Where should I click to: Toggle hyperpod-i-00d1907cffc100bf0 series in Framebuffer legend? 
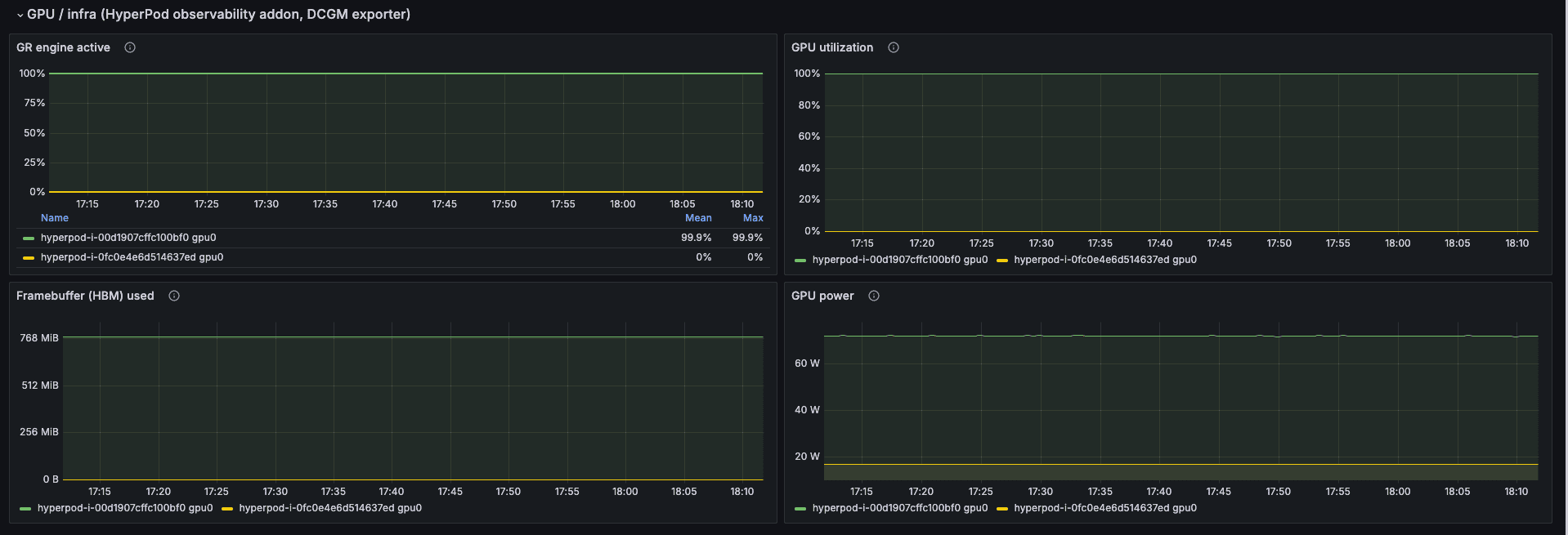pyautogui.click(x=125, y=508)
